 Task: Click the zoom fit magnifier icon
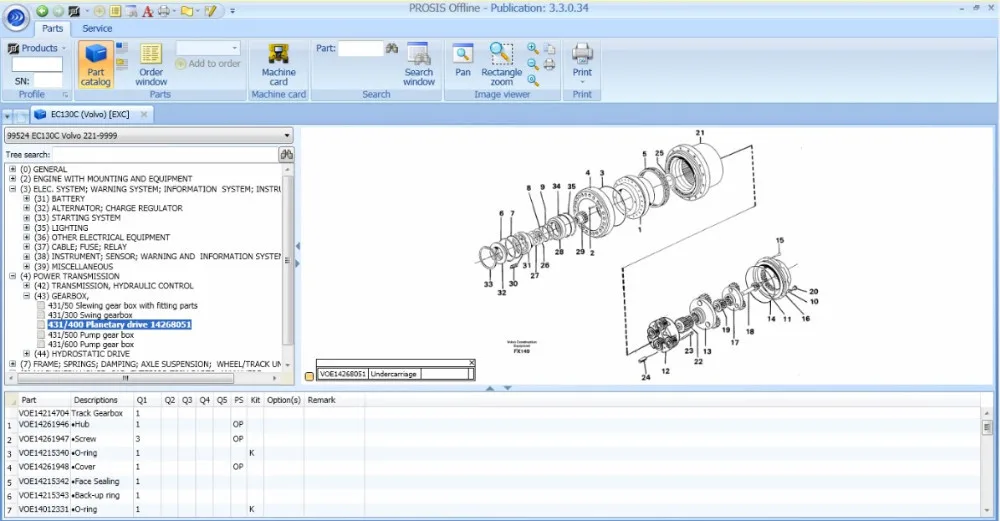tap(533, 80)
